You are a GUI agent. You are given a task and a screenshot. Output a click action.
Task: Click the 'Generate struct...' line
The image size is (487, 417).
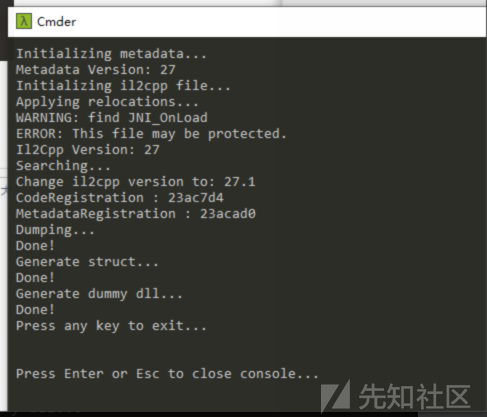[87, 262]
